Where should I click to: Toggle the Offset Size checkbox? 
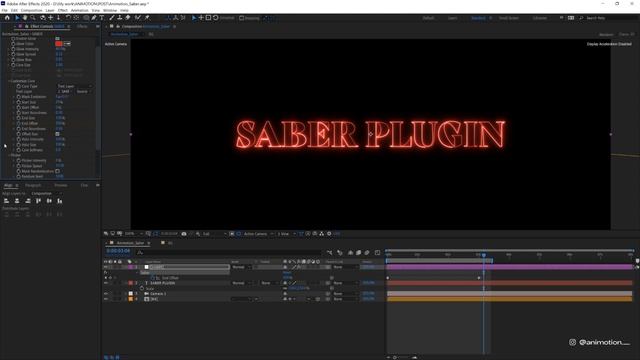tap(58, 134)
